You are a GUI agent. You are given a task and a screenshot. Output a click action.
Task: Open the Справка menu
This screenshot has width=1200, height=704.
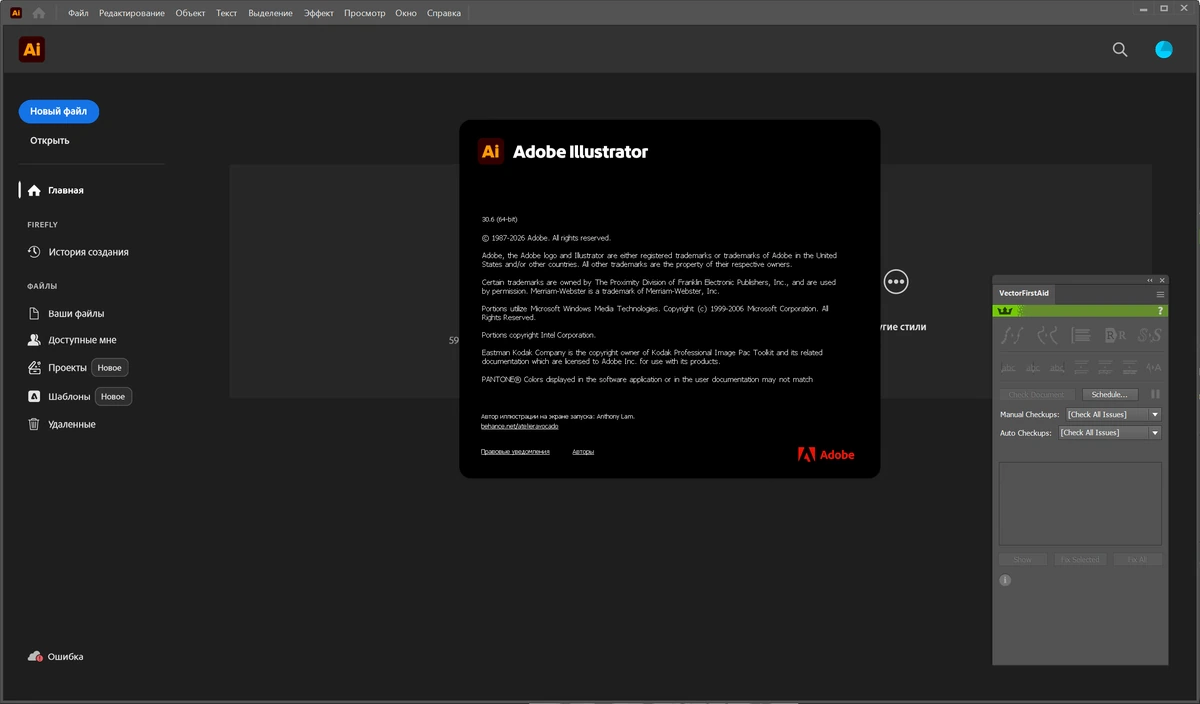[444, 13]
